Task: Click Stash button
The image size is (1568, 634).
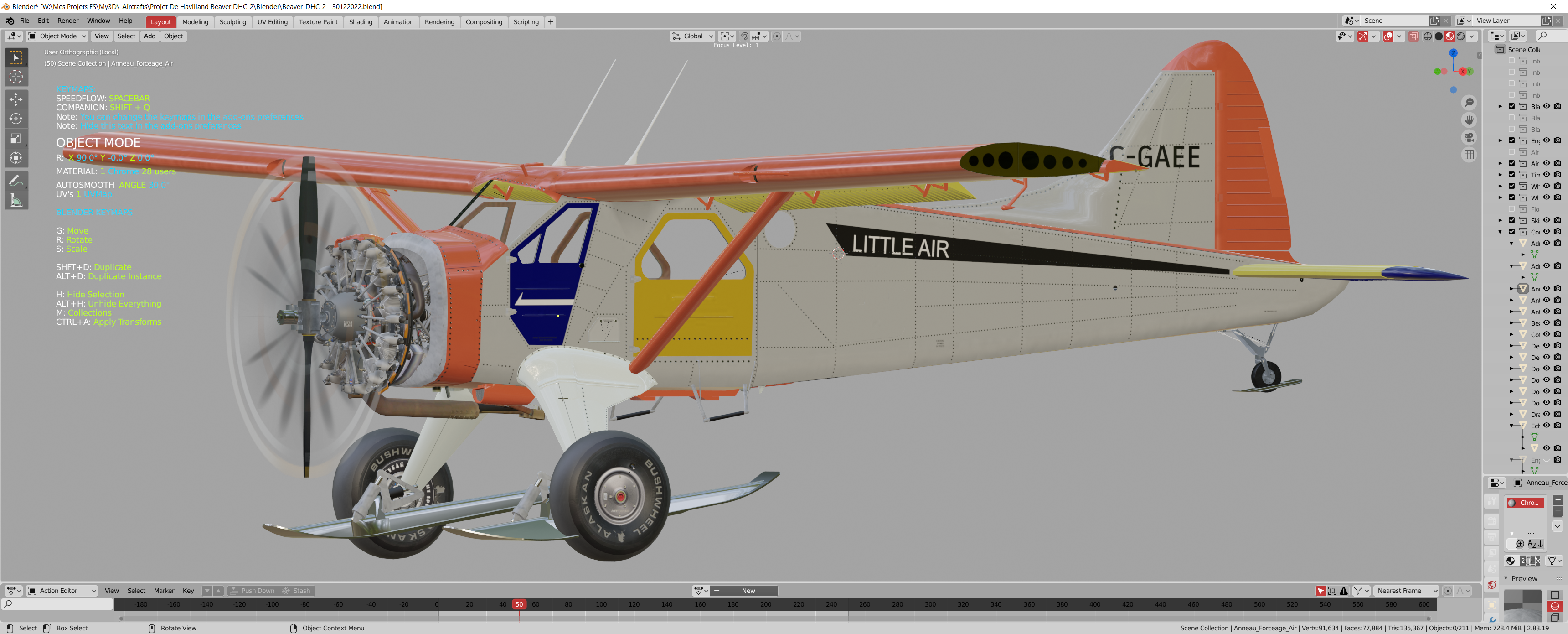Action: click(x=296, y=591)
